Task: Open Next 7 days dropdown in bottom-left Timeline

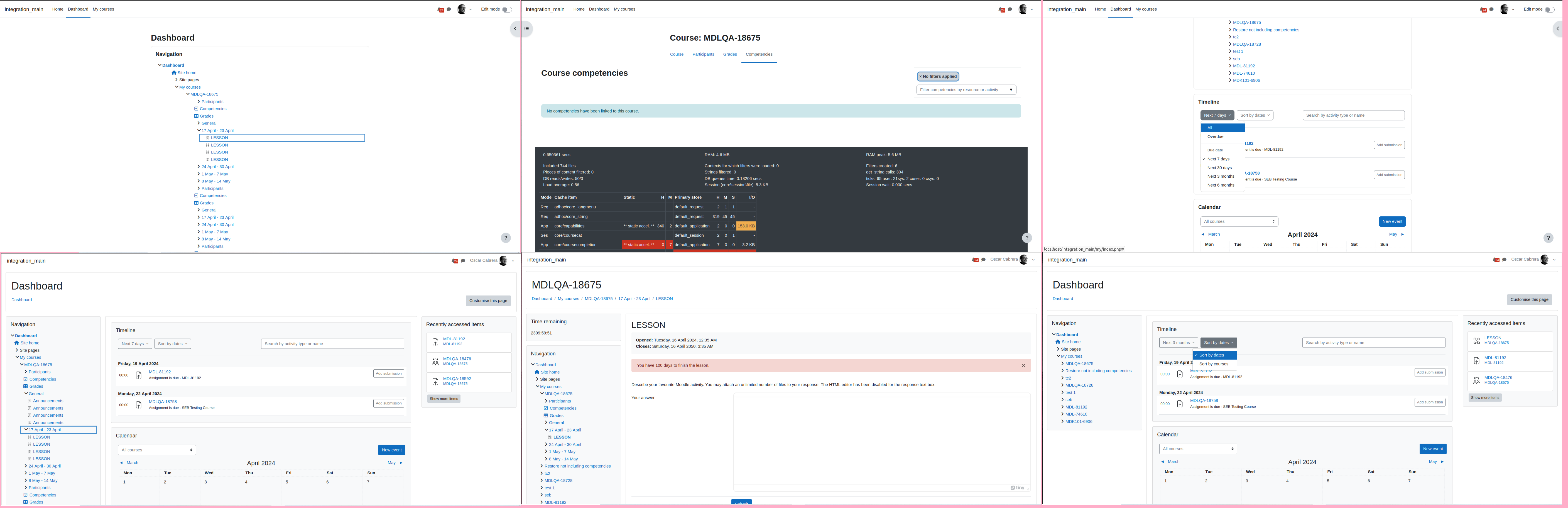Action: click(135, 343)
